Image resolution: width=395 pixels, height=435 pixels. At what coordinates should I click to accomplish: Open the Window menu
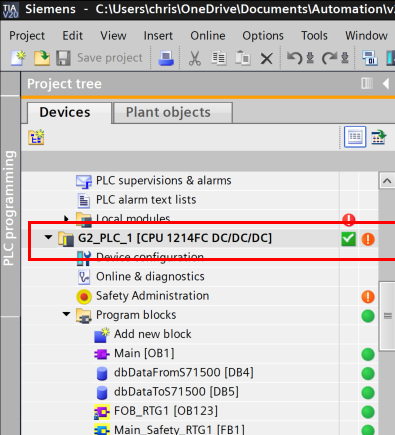[x=366, y=35]
